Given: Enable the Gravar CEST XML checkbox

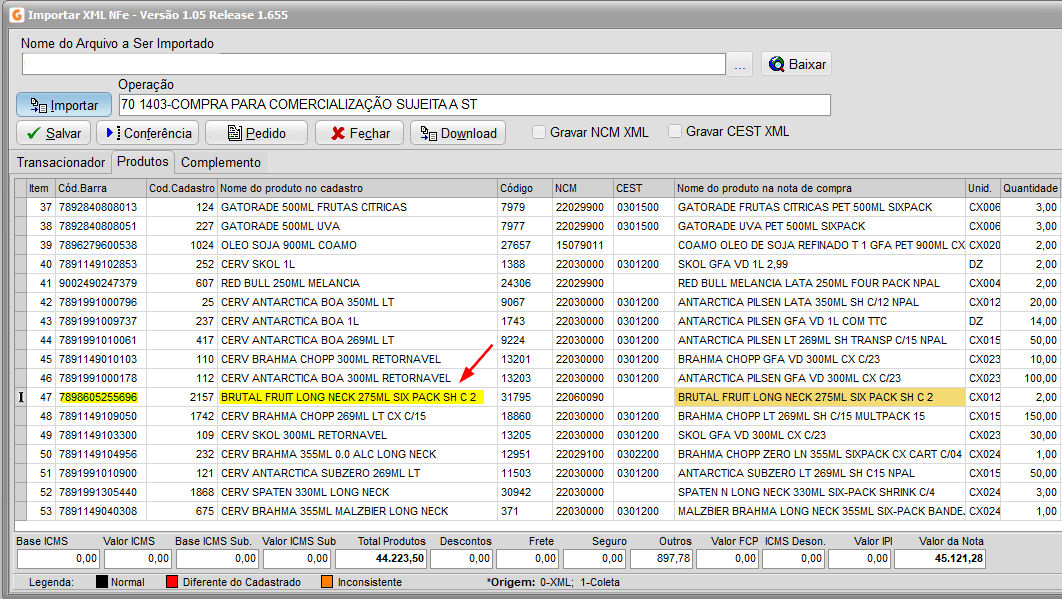Looking at the screenshot, I should [x=675, y=132].
